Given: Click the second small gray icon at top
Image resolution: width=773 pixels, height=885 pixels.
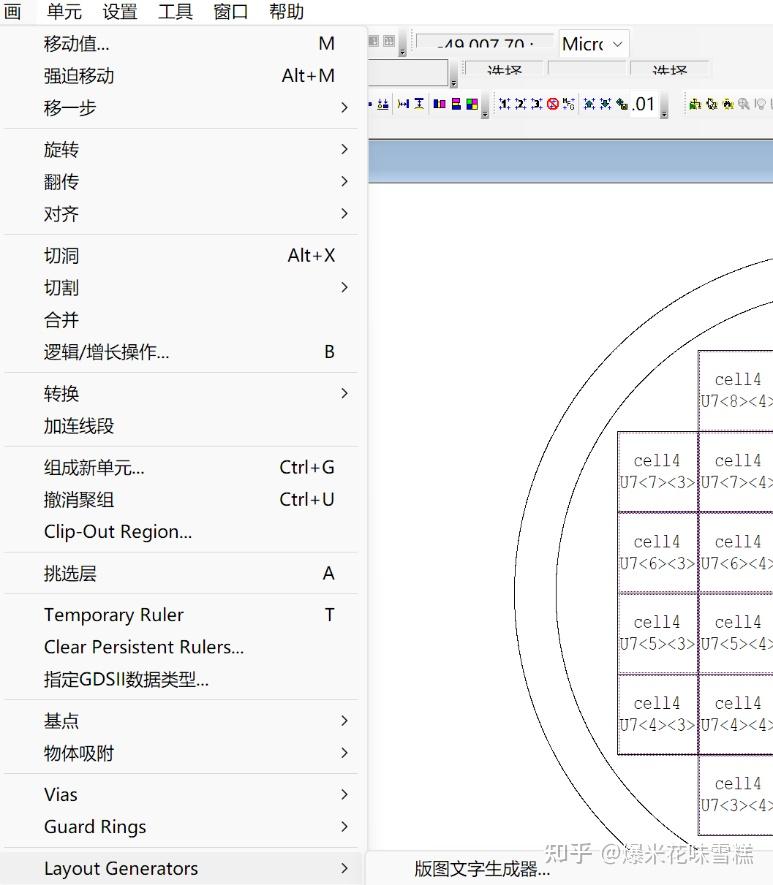Looking at the screenshot, I should coord(389,41).
